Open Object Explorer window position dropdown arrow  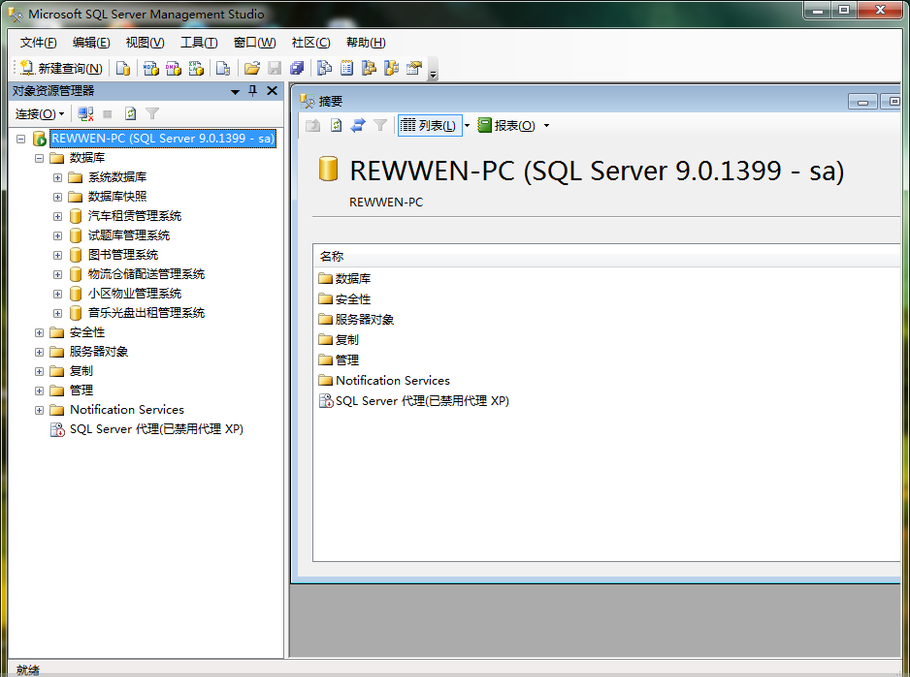coord(235,91)
